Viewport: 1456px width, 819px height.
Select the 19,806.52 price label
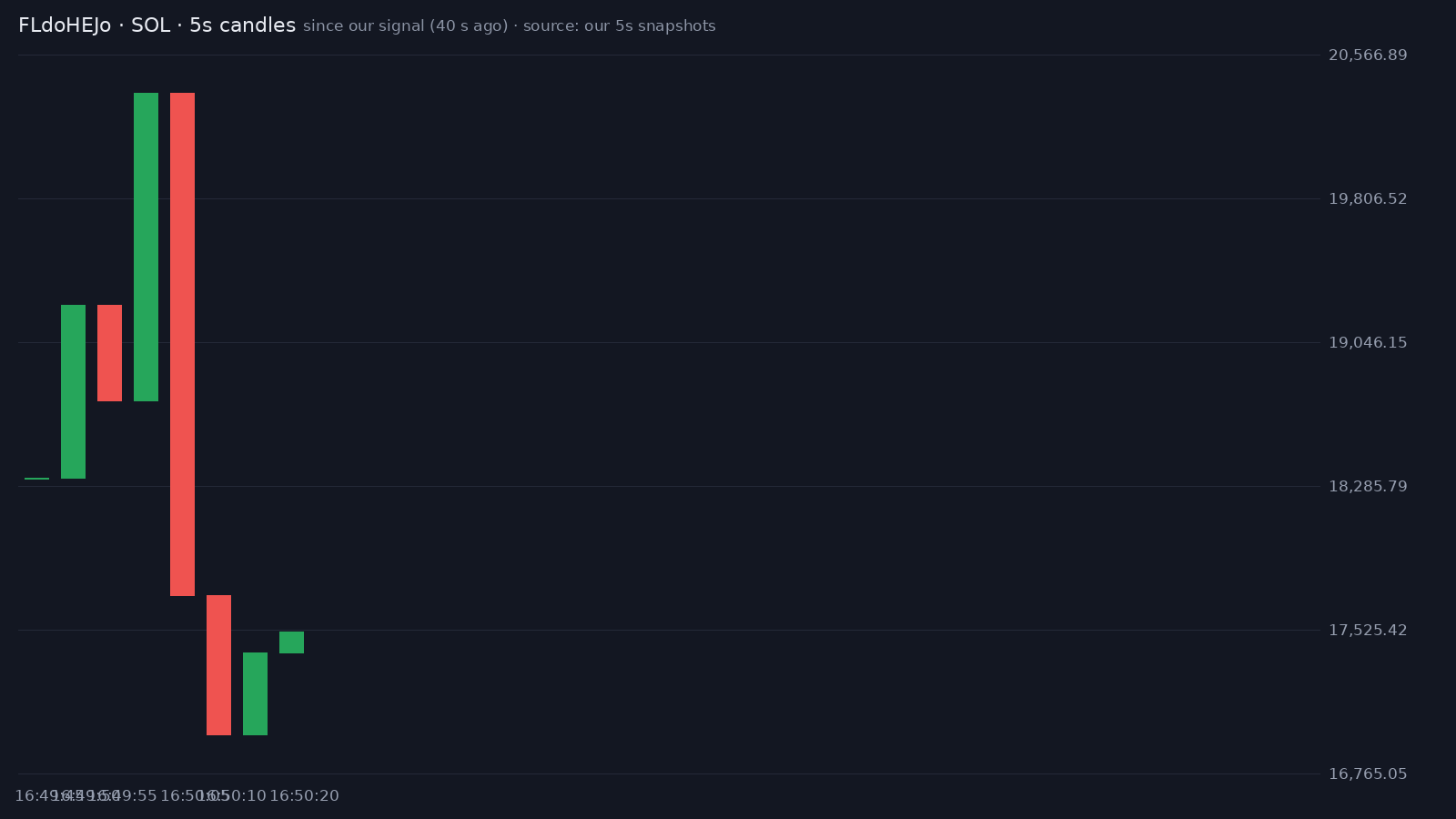click(1368, 199)
